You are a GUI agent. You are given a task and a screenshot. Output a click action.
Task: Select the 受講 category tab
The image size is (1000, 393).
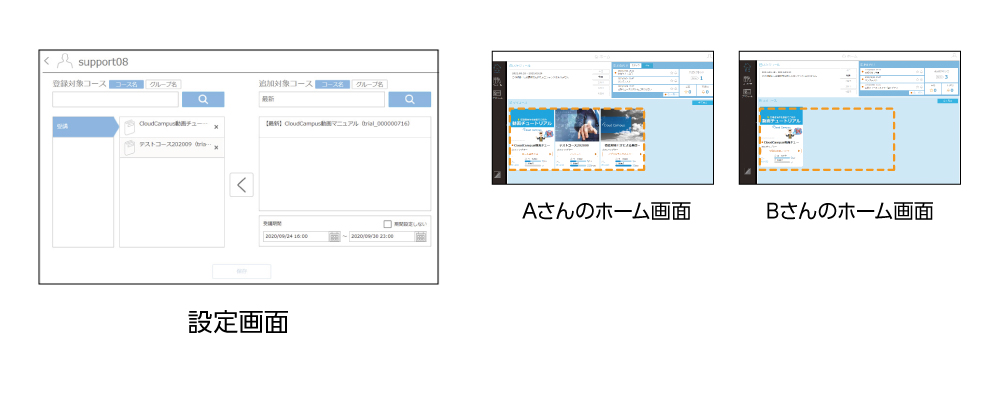pyautogui.click(x=85, y=126)
